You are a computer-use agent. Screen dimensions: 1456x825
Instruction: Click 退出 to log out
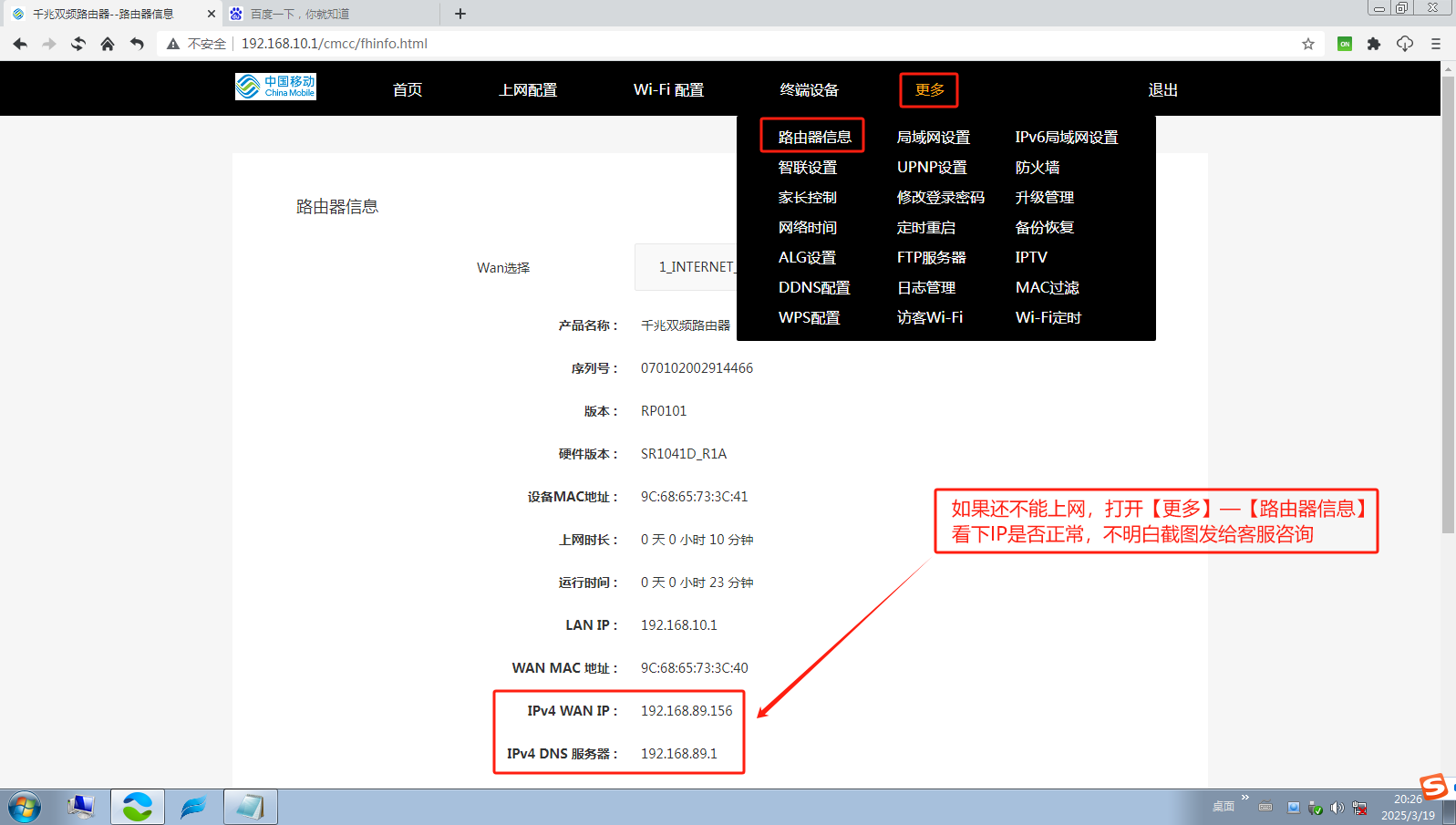pos(1163,89)
